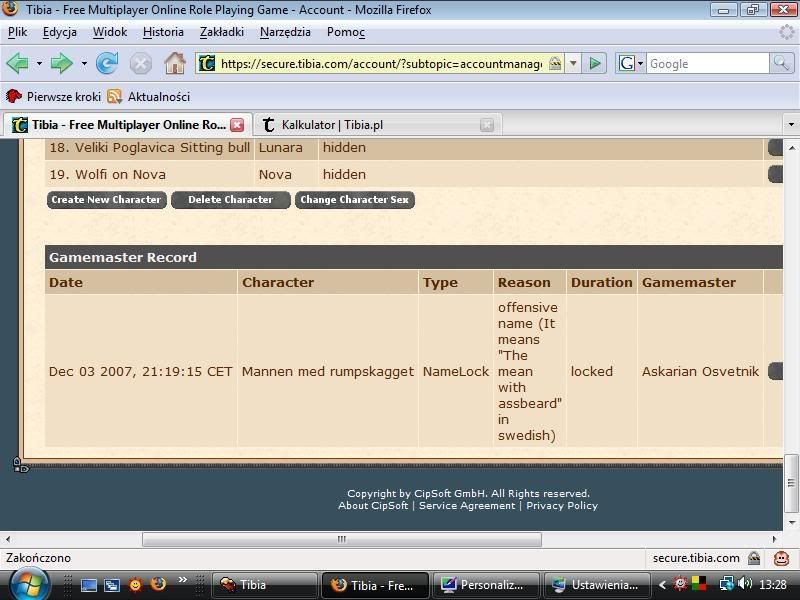Close the Kalkulator Tibia.pl tab

[x=487, y=125]
